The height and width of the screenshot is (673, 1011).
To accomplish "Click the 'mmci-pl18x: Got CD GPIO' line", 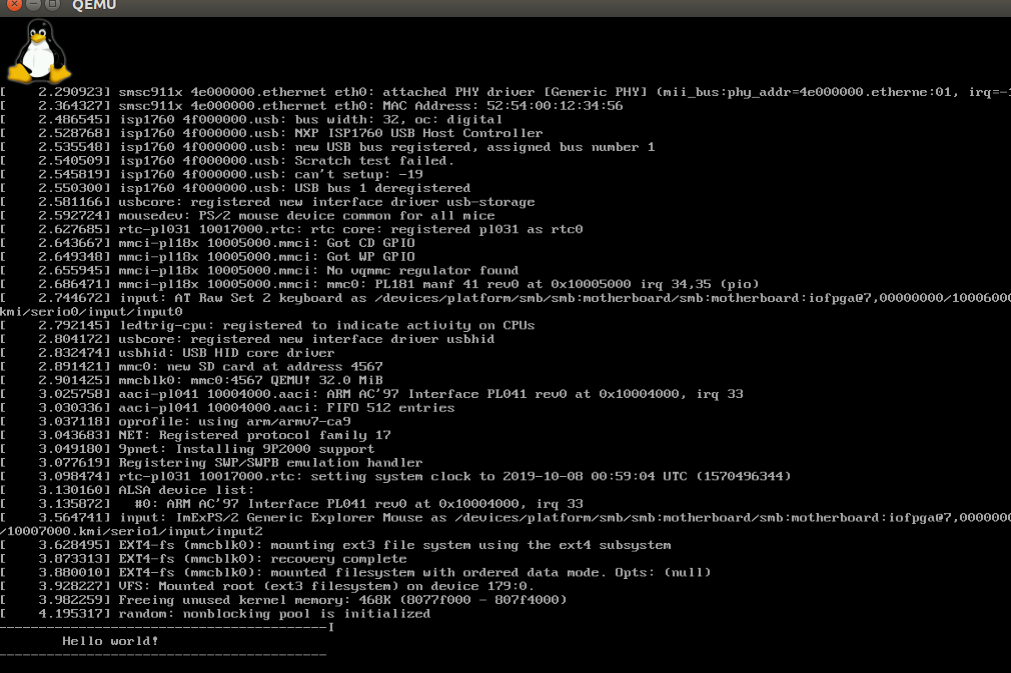I will click(x=208, y=243).
